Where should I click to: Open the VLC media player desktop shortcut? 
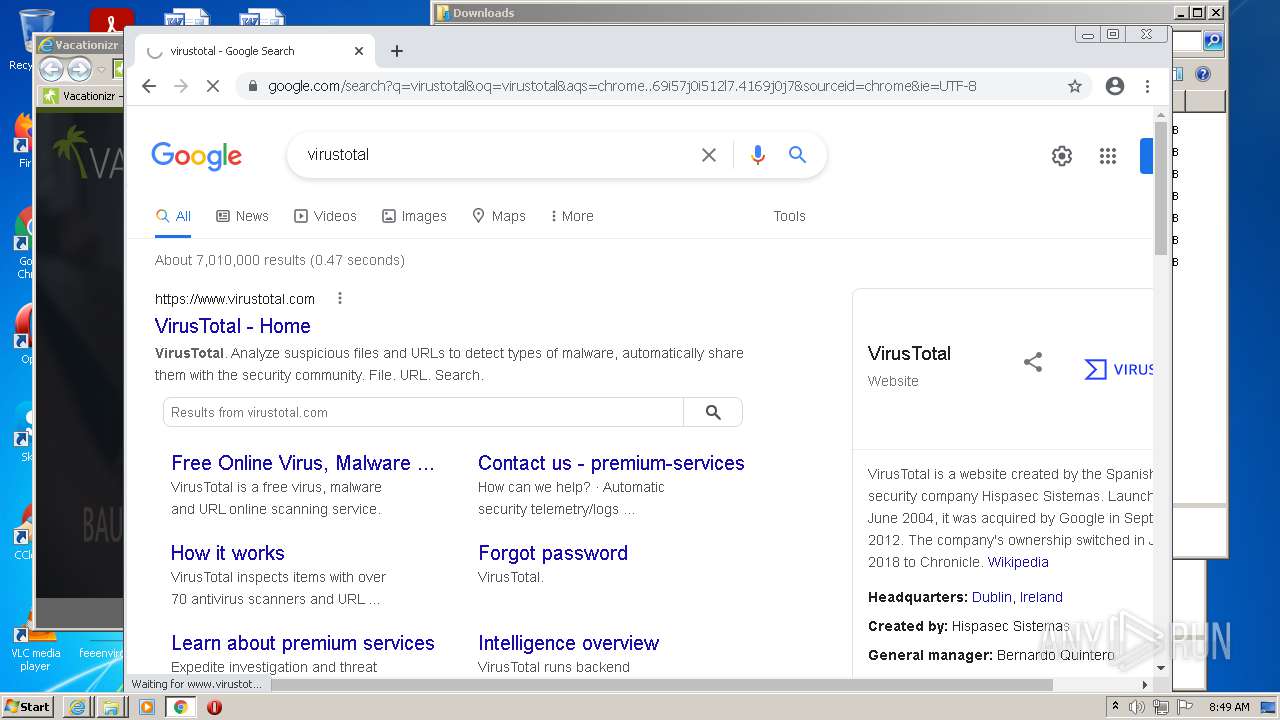[x=35, y=645]
